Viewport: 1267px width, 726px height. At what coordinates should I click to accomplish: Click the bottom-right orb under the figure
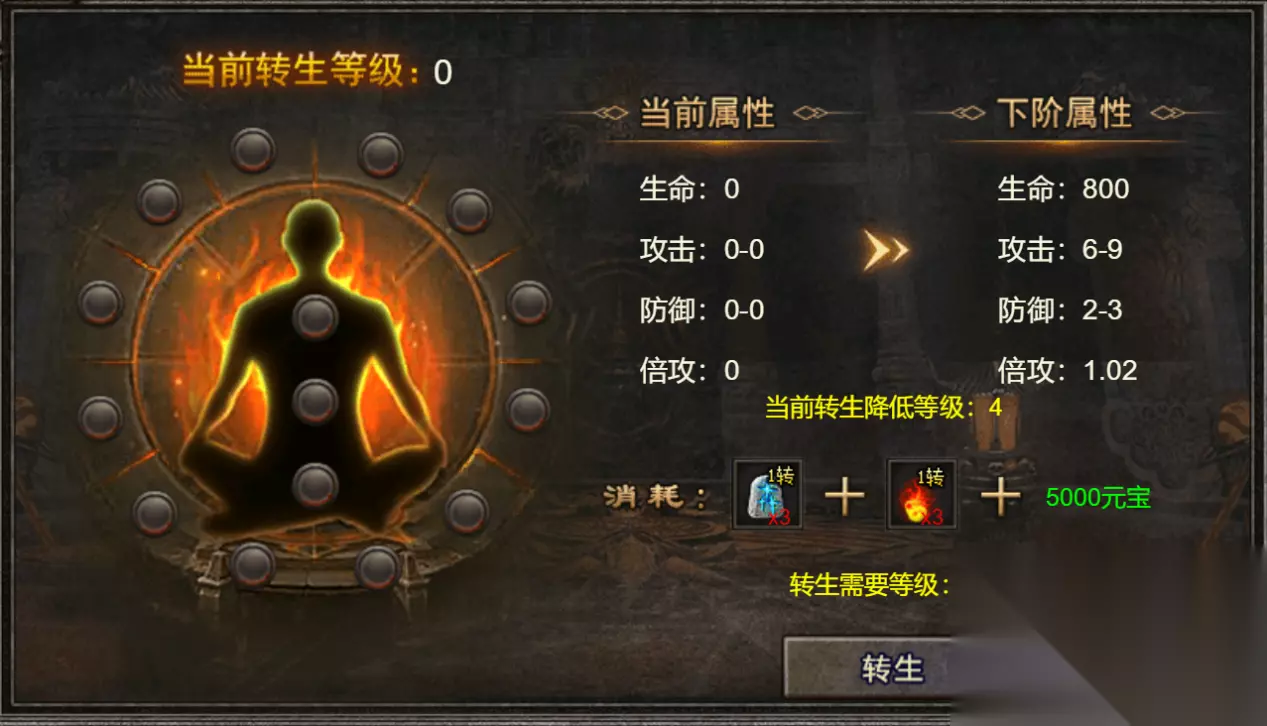pos(378,567)
